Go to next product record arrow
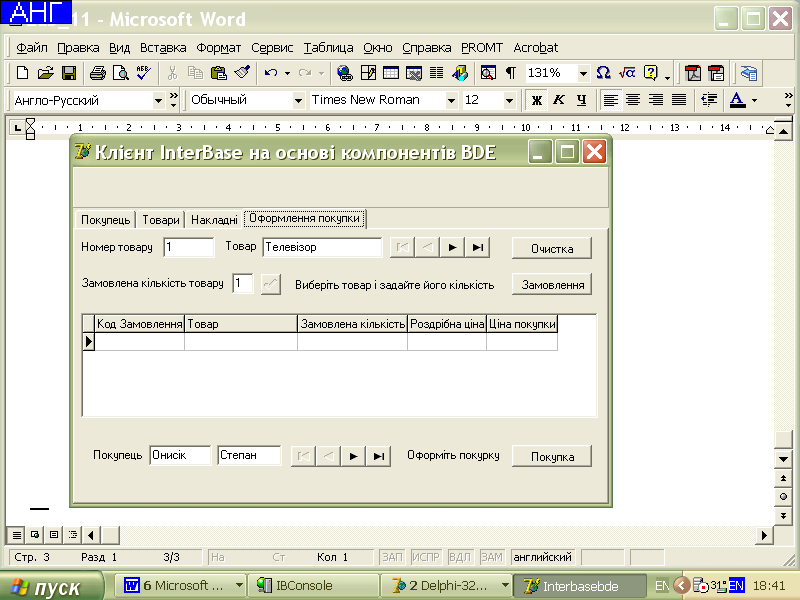800x600 pixels. click(x=452, y=247)
